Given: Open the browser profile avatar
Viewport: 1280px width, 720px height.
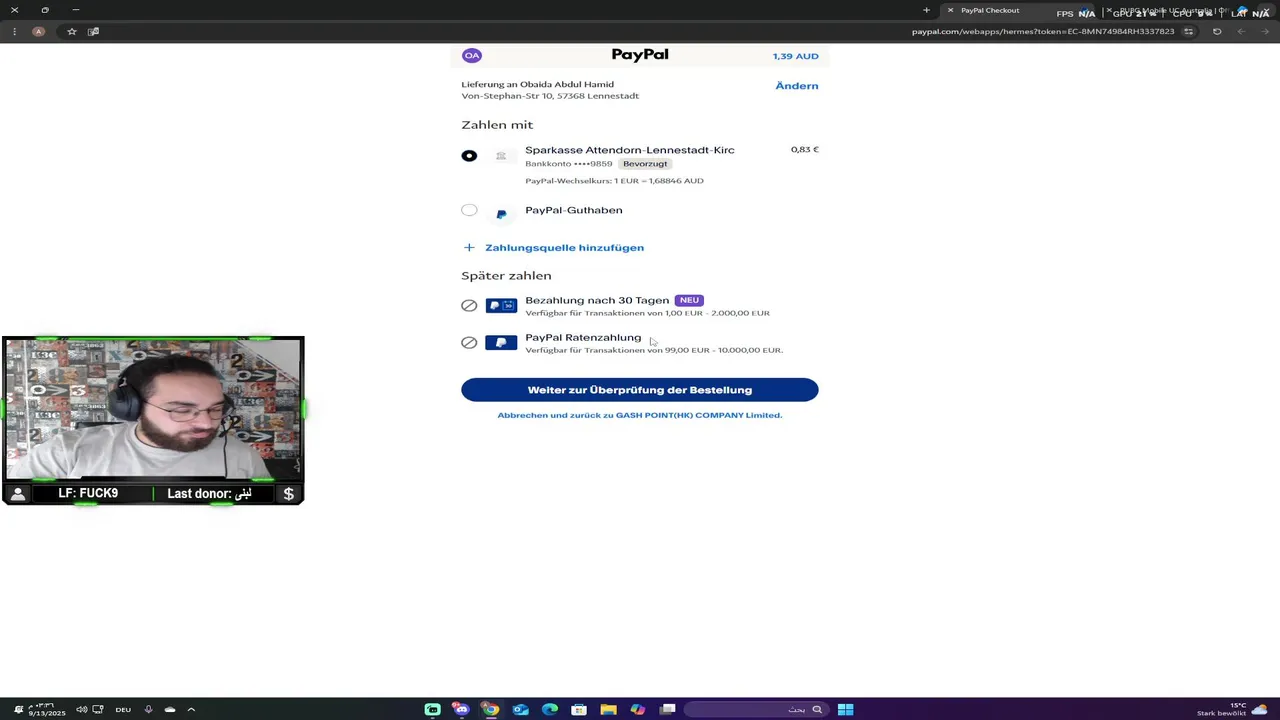Looking at the screenshot, I should (39, 31).
